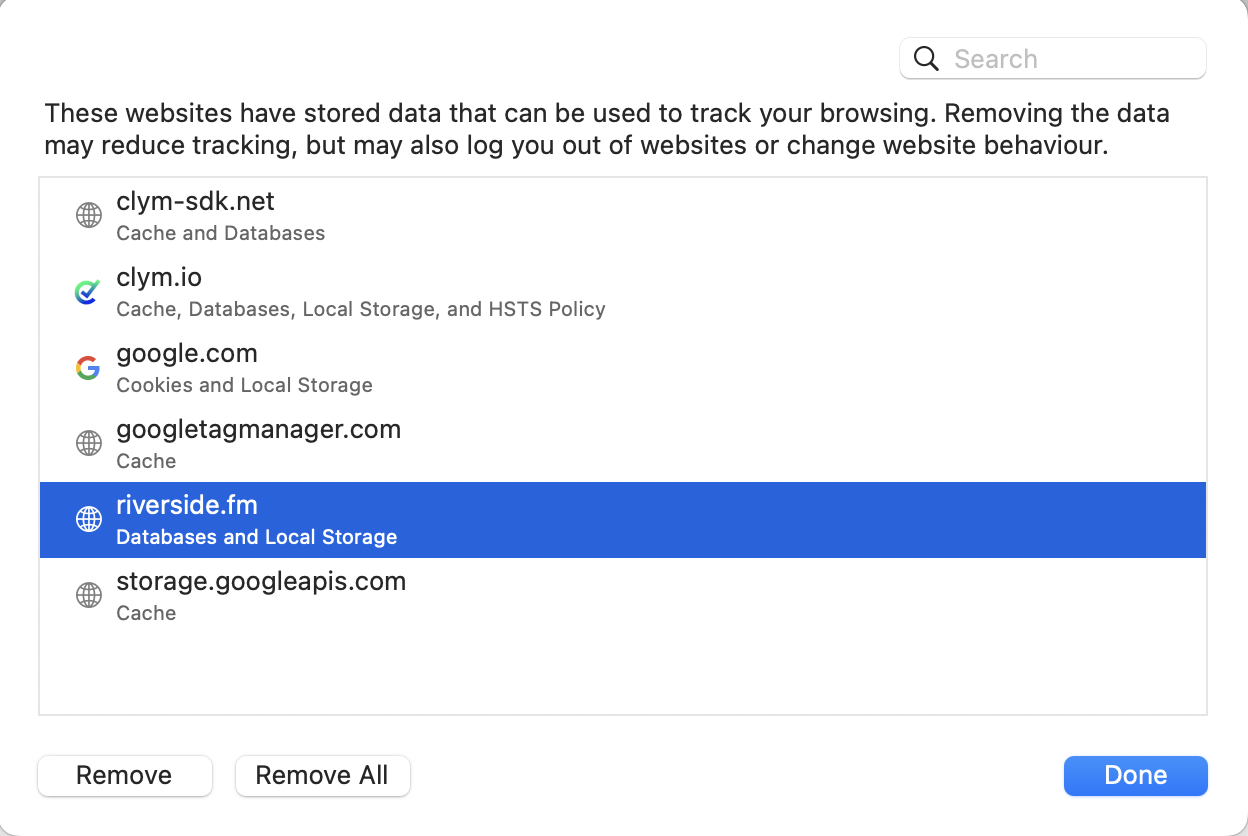Click the "Cookies and Local Storage" subtitle text

(x=244, y=385)
